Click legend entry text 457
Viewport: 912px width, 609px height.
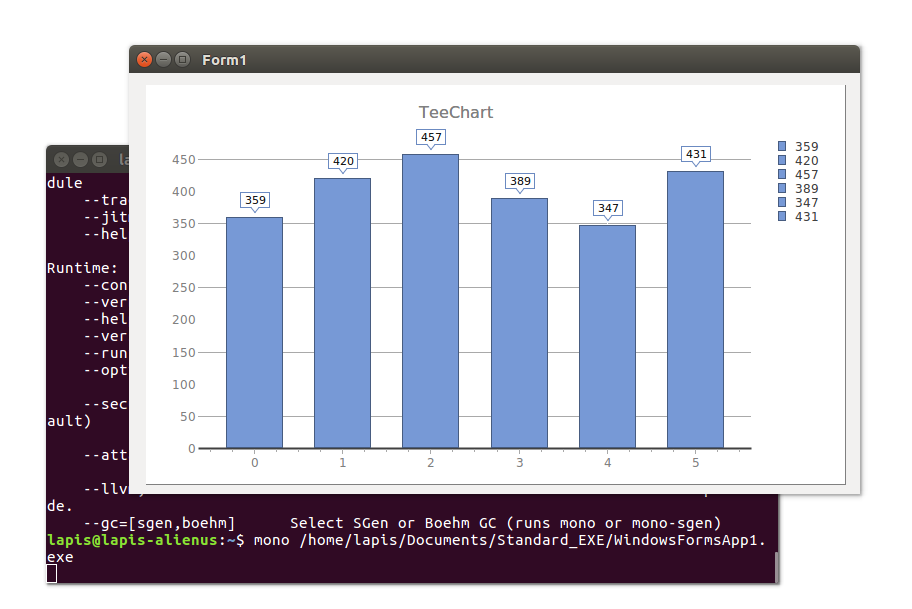click(x=807, y=174)
